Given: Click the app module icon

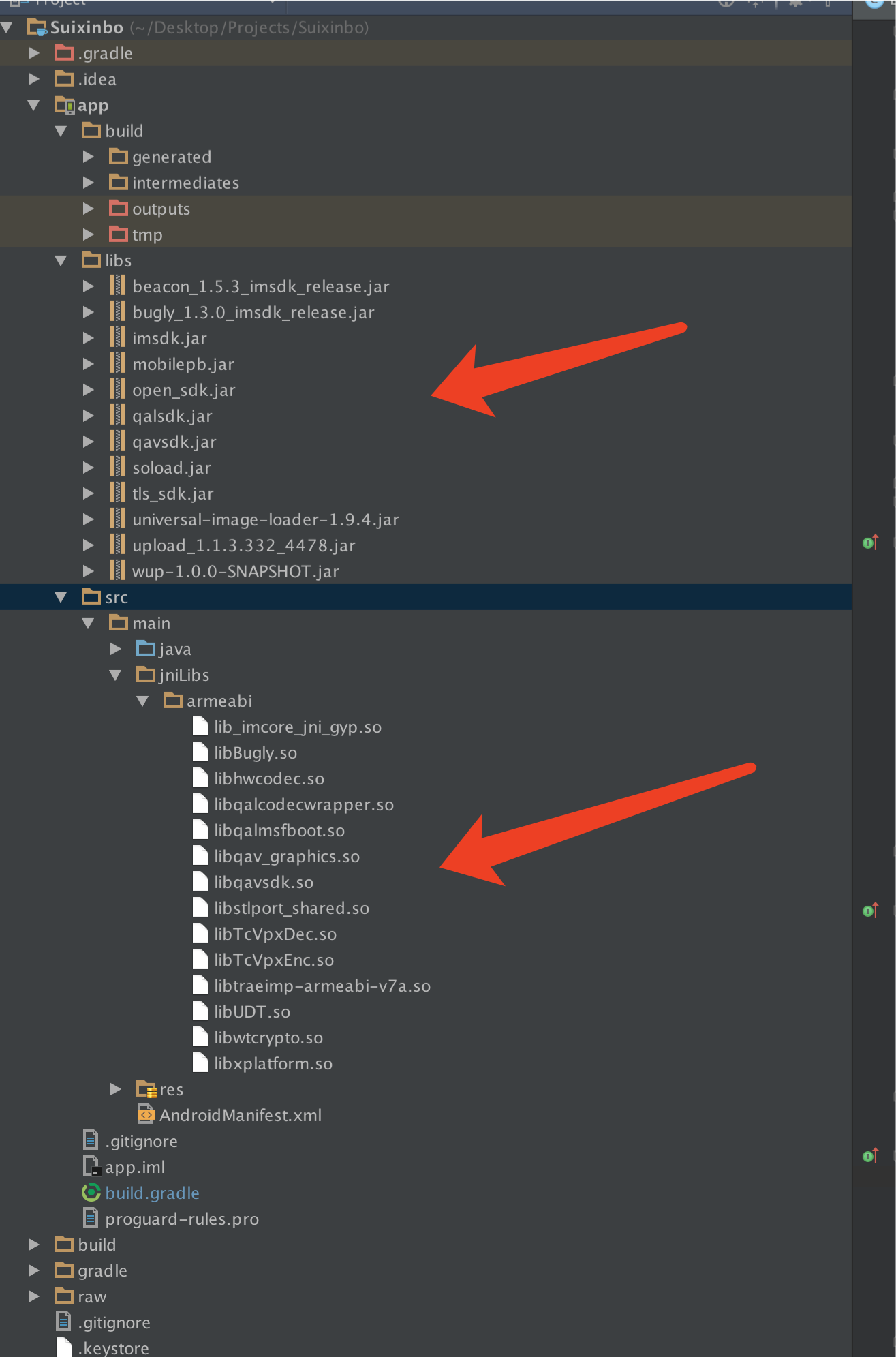Looking at the screenshot, I should (65, 105).
